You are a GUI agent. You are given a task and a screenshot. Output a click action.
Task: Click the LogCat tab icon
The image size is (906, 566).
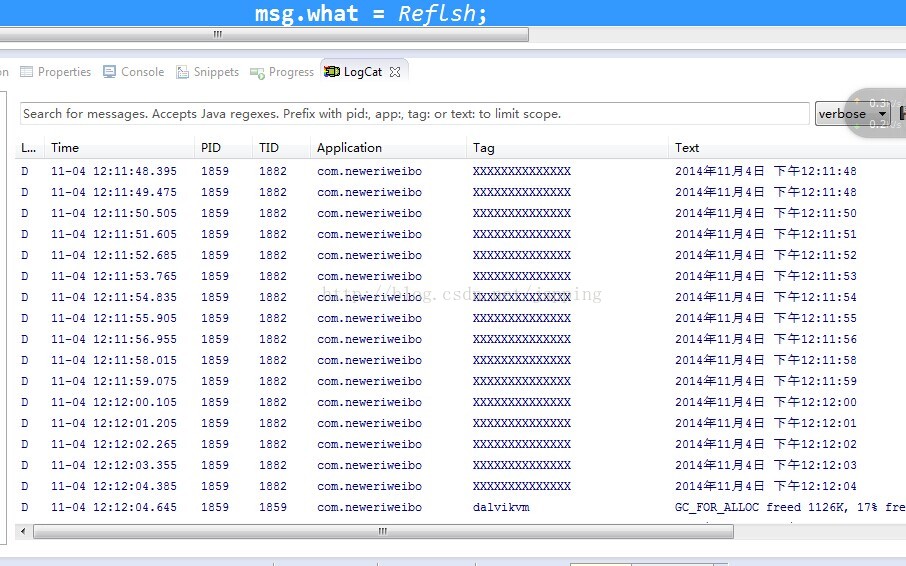[x=332, y=72]
